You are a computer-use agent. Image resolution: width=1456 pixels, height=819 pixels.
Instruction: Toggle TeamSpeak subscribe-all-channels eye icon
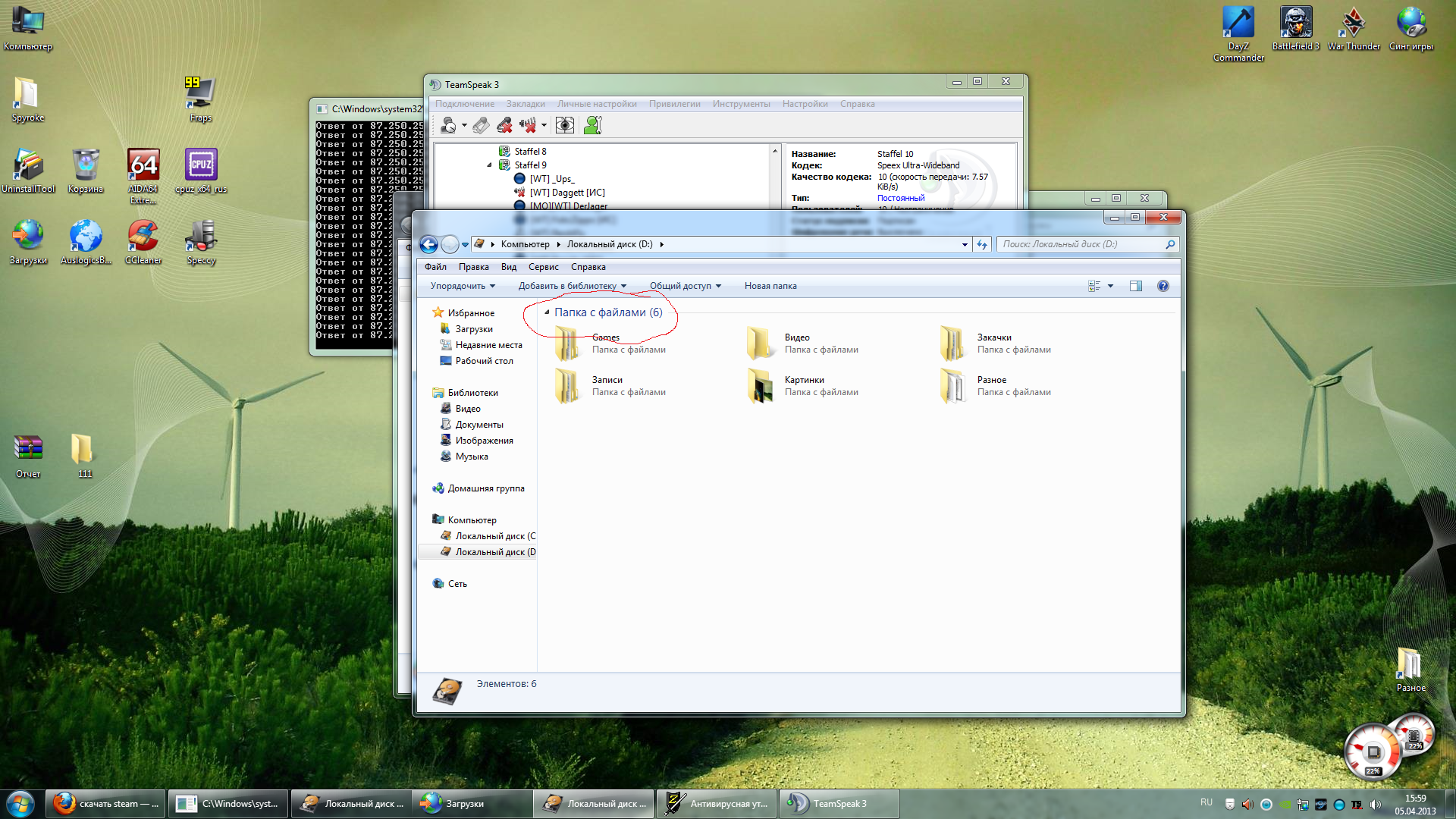click(565, 125)
